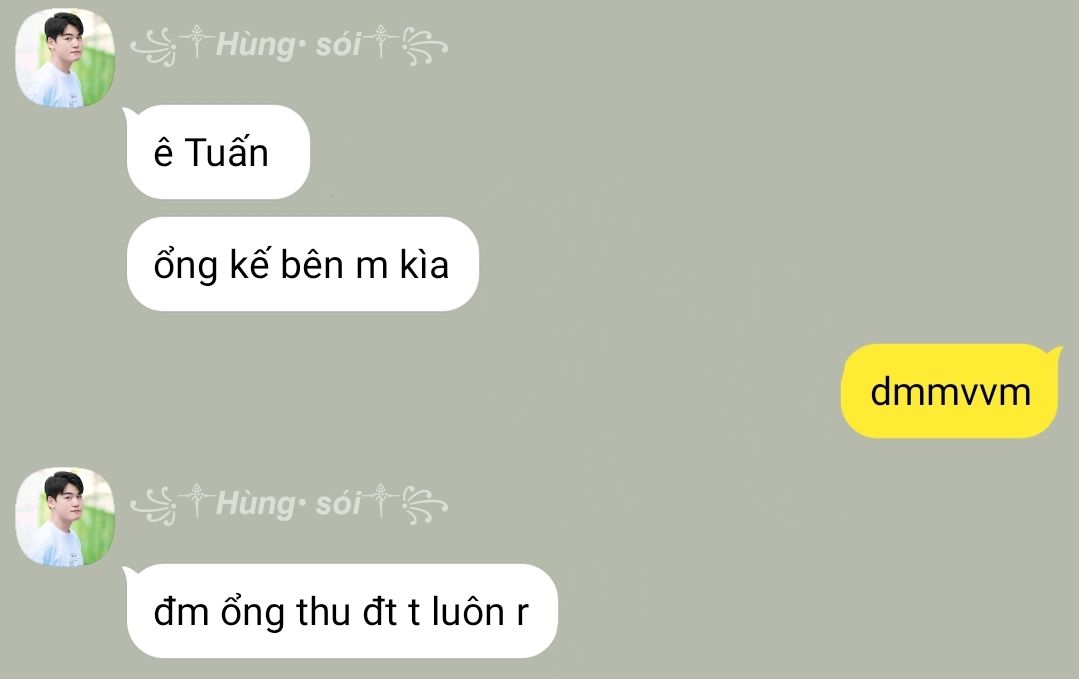Tap cross symbol after lower 'sói' text

[x=381, y=501]
